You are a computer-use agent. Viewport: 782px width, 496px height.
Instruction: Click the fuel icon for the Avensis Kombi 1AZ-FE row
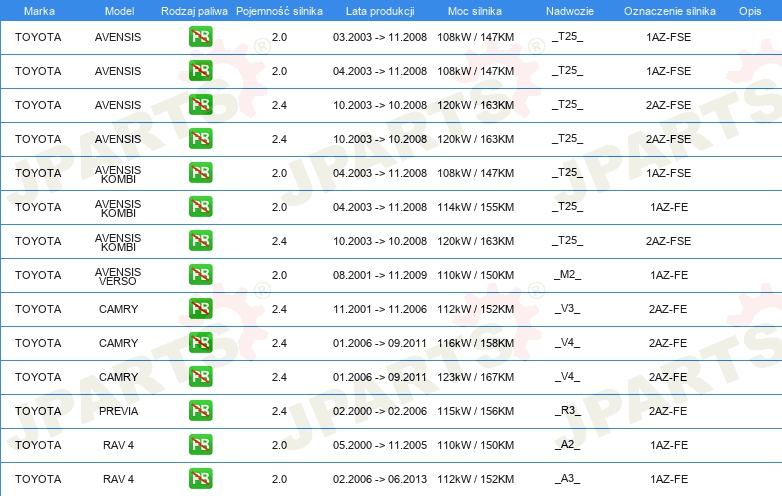click(200, 207)
